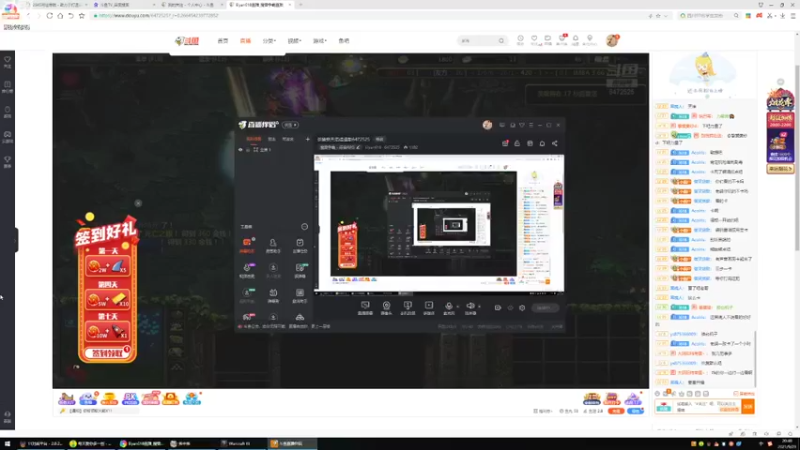The image size is (800, 450).
Task: Open the user avatar menu in header
Action: coord(612,40)
